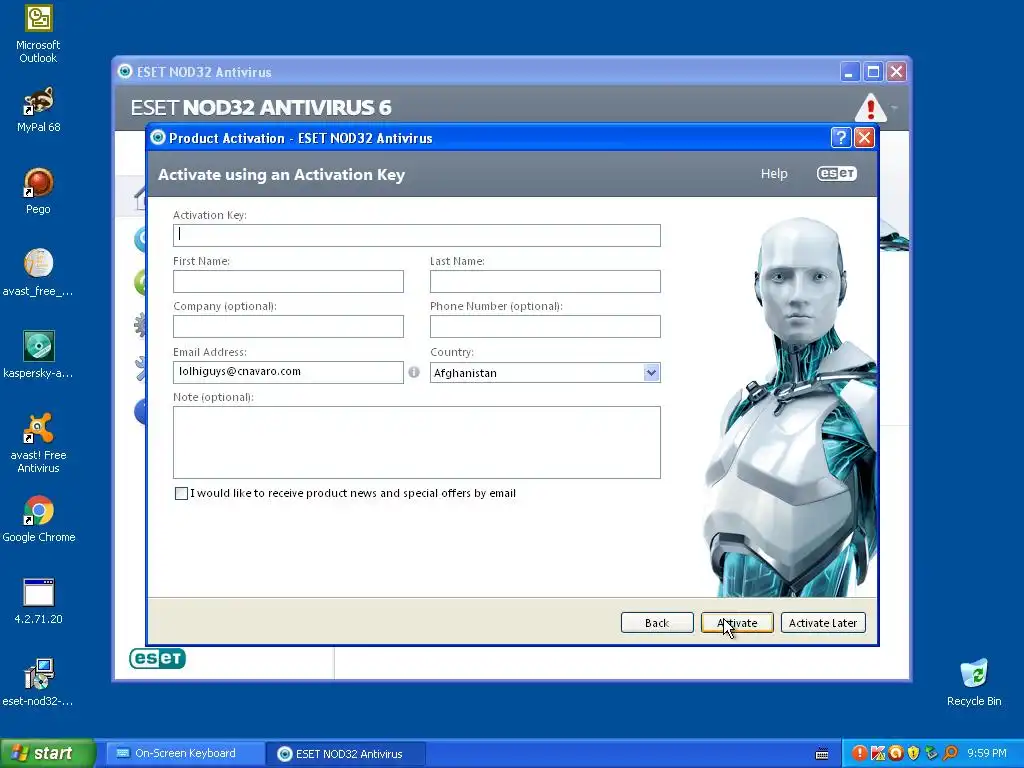Minimize the ESET NOD32 Antivirus main window
Image resolution: width=1024 pixels, height=768 pixels.
[849, 72]
